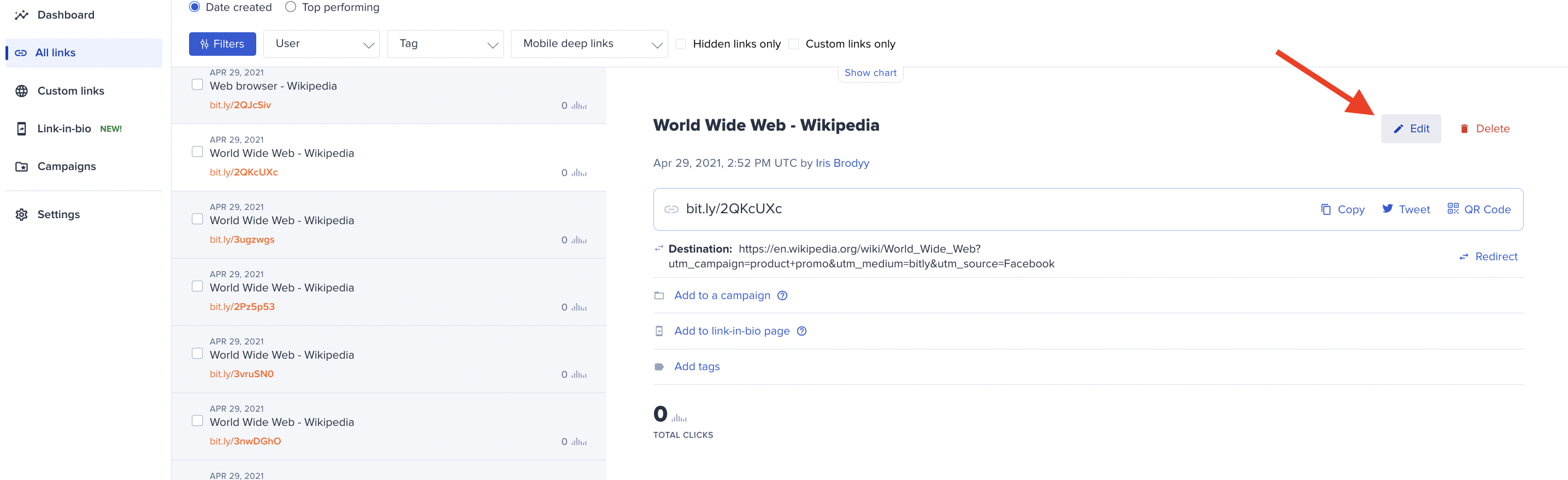
Task: Click the Twitter bird icon
Action: [x=1387, y=209]
